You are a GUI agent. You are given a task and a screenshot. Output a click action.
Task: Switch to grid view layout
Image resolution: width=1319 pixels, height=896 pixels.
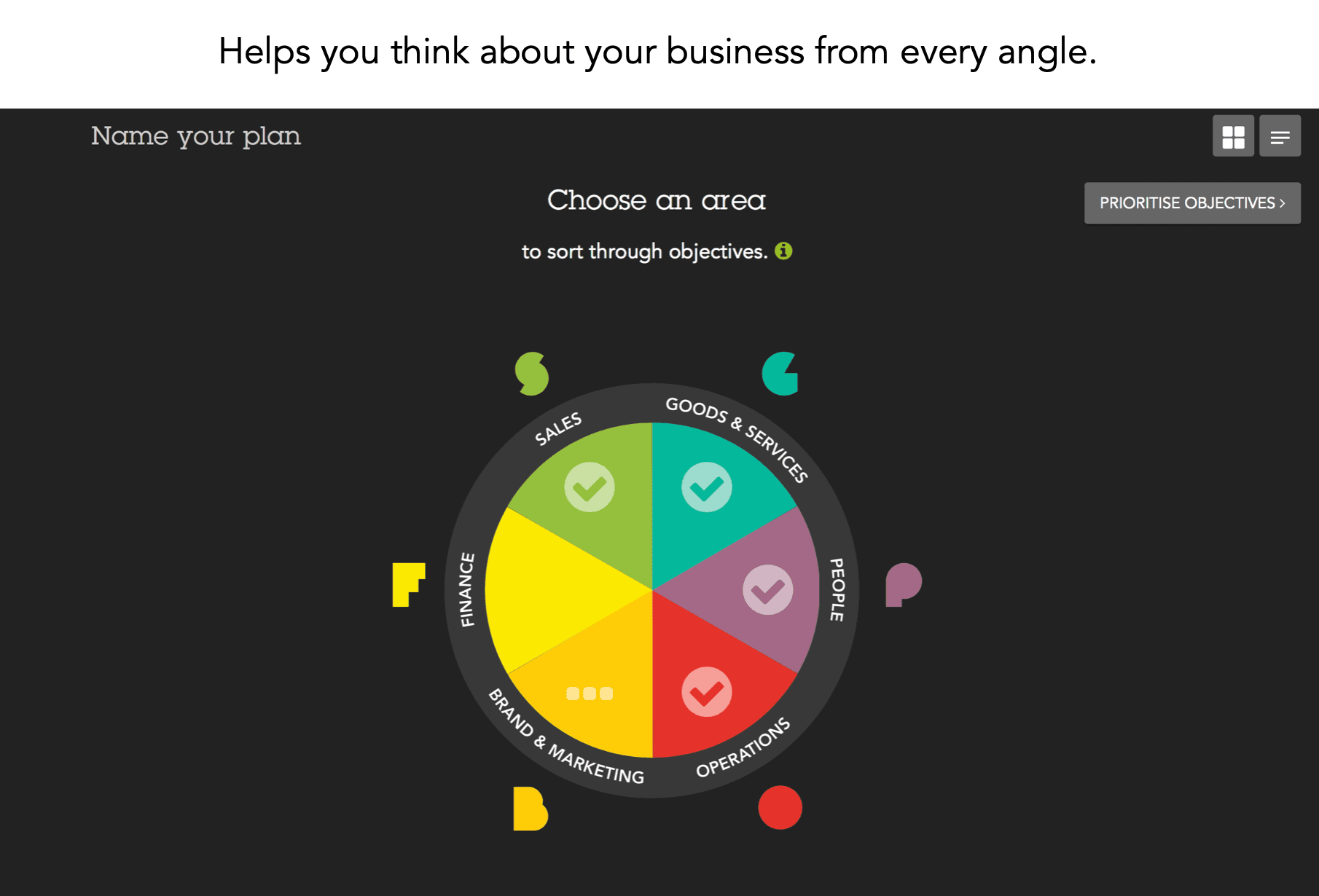1233,135
